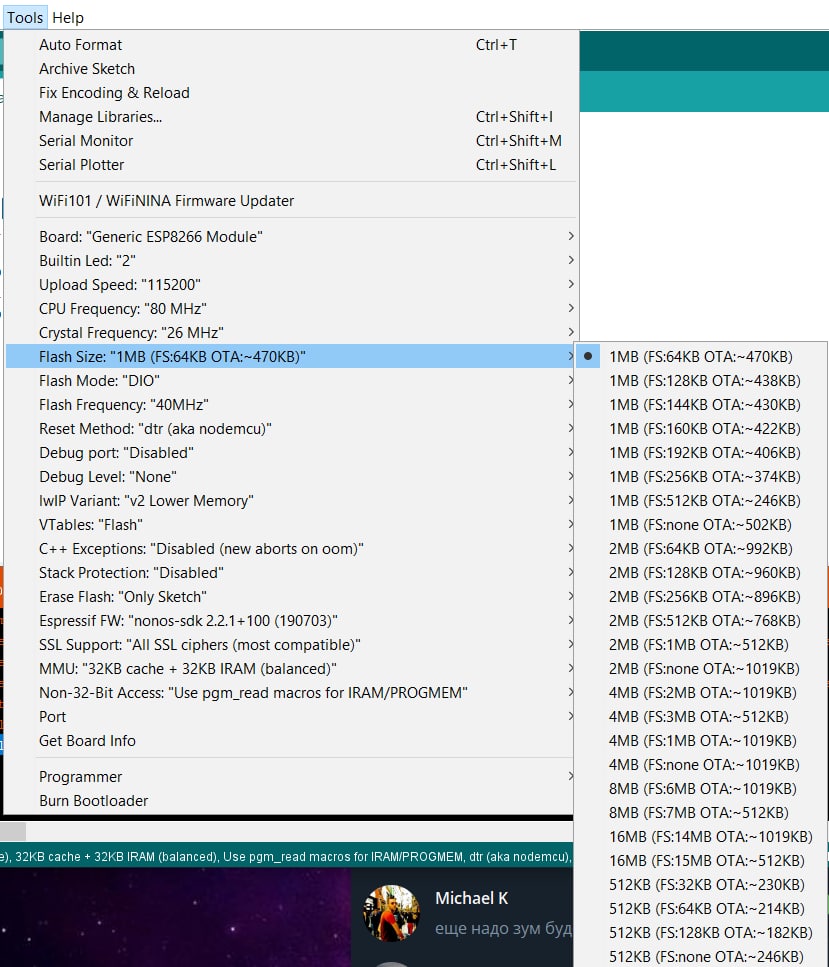Select 1MB (FS:144KB OTA:~430KB) option
The height and width of the screenshot is (967, 829).
[x=701, y=405]
